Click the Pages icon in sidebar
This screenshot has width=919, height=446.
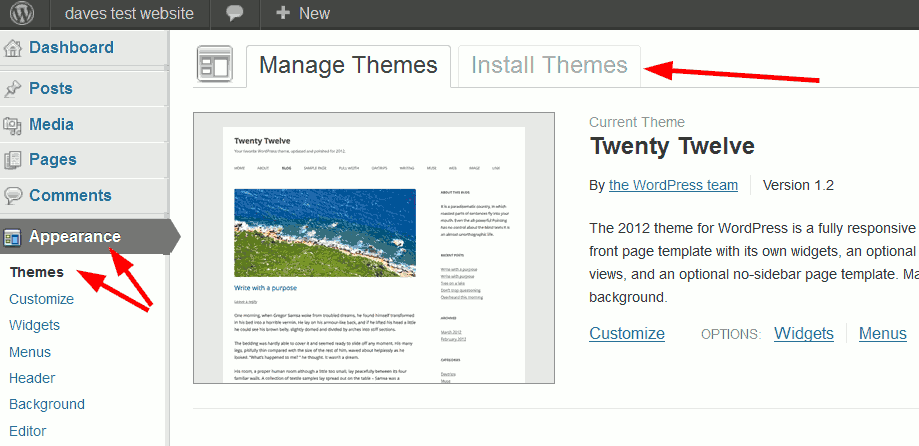pos(13,160)
